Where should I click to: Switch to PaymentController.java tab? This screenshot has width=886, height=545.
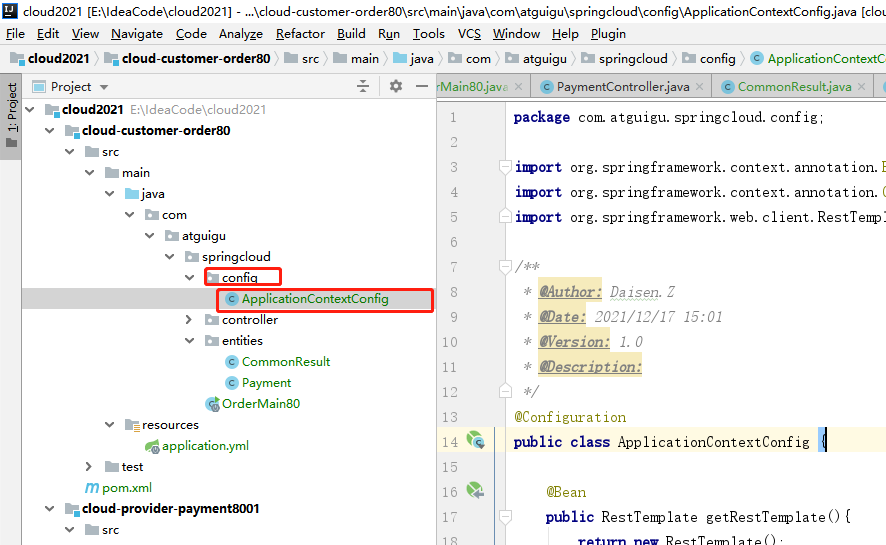[623, 87]
